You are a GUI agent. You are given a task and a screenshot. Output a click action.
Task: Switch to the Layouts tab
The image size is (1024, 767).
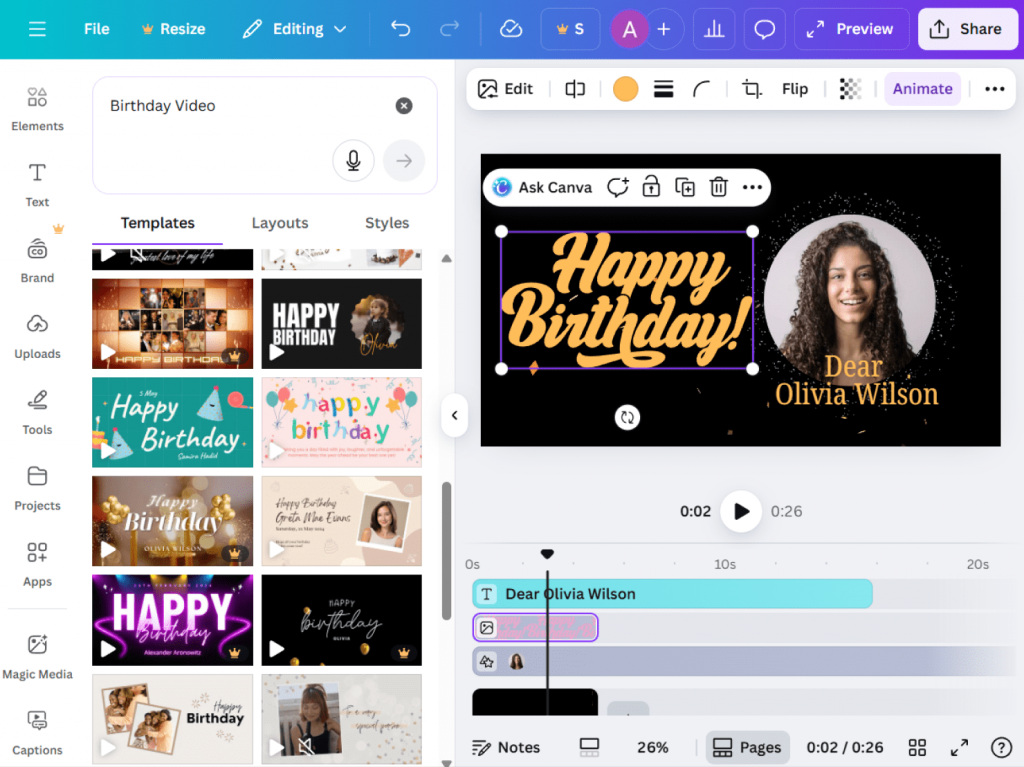click(x=280, y=223)
